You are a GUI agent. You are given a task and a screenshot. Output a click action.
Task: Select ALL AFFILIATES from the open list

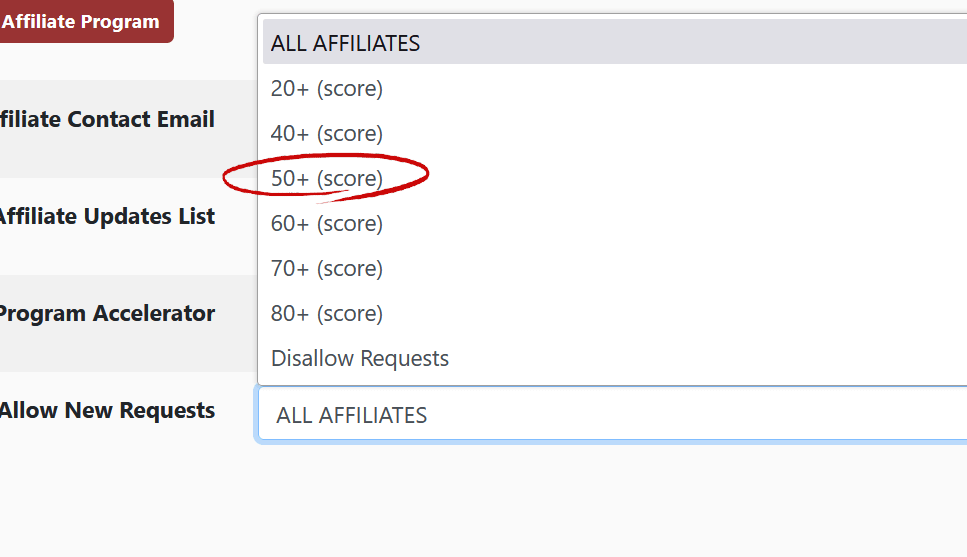coord(345,43)
